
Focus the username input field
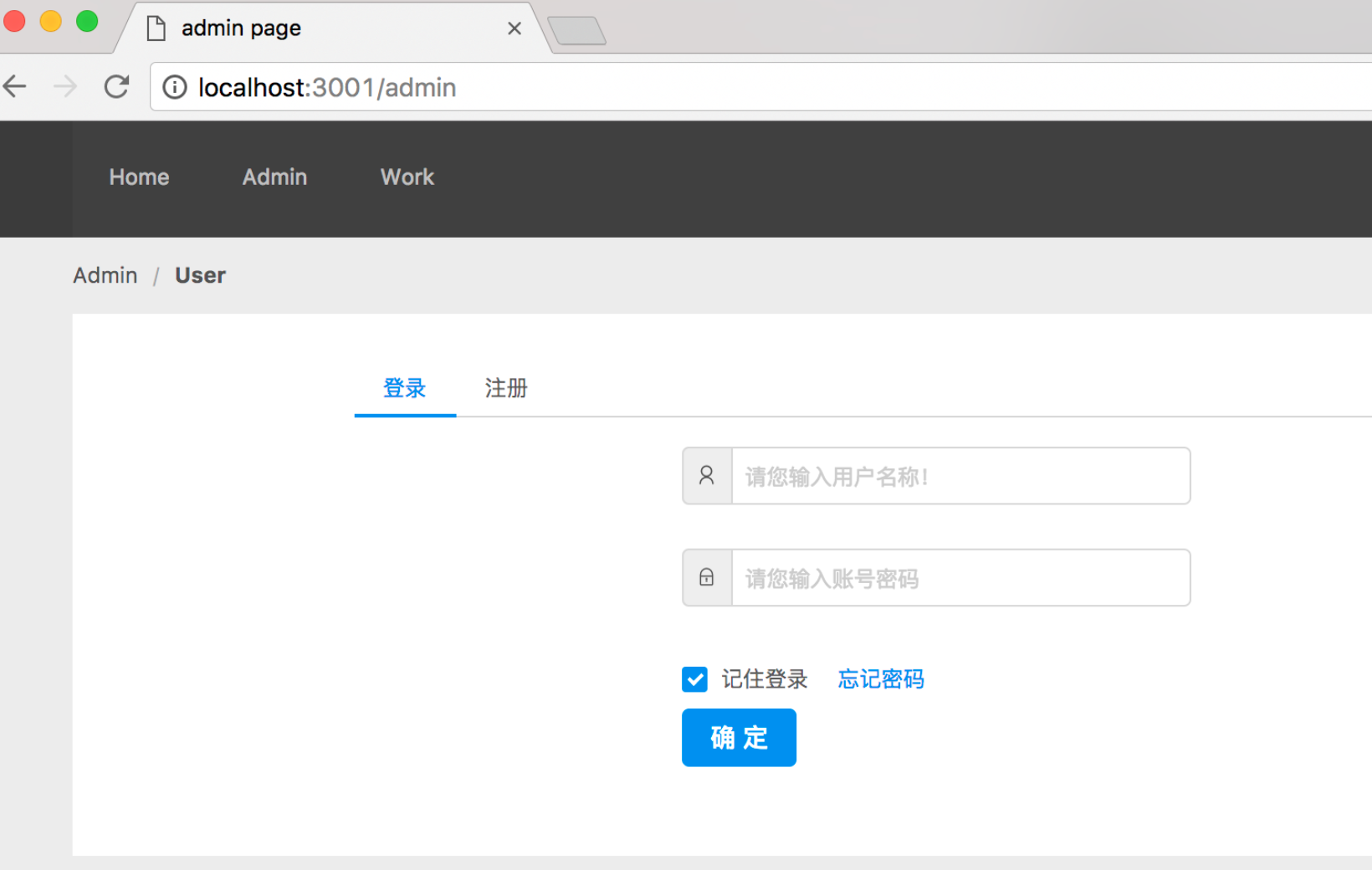960,476
